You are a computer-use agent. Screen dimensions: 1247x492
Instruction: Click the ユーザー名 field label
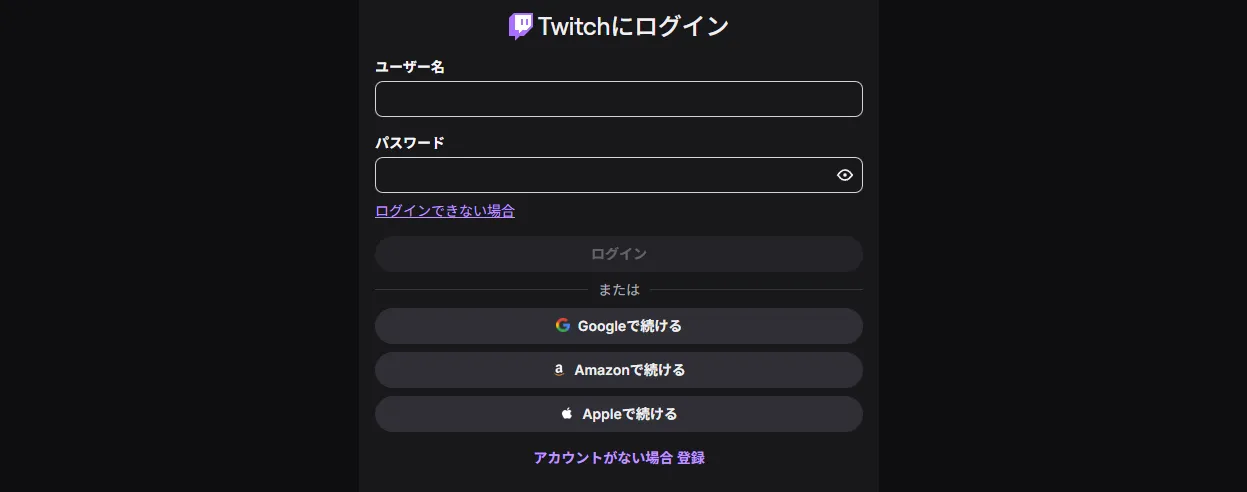[409, 67]
